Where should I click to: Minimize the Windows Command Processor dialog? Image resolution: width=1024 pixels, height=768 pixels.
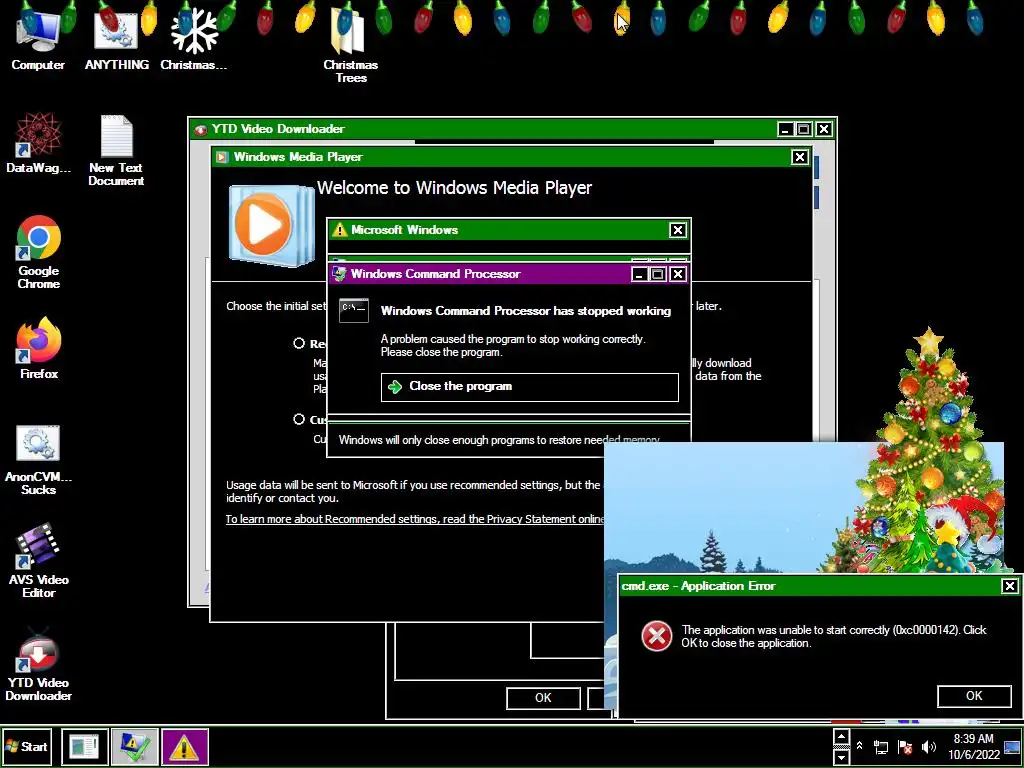click(x=639, y=274)
